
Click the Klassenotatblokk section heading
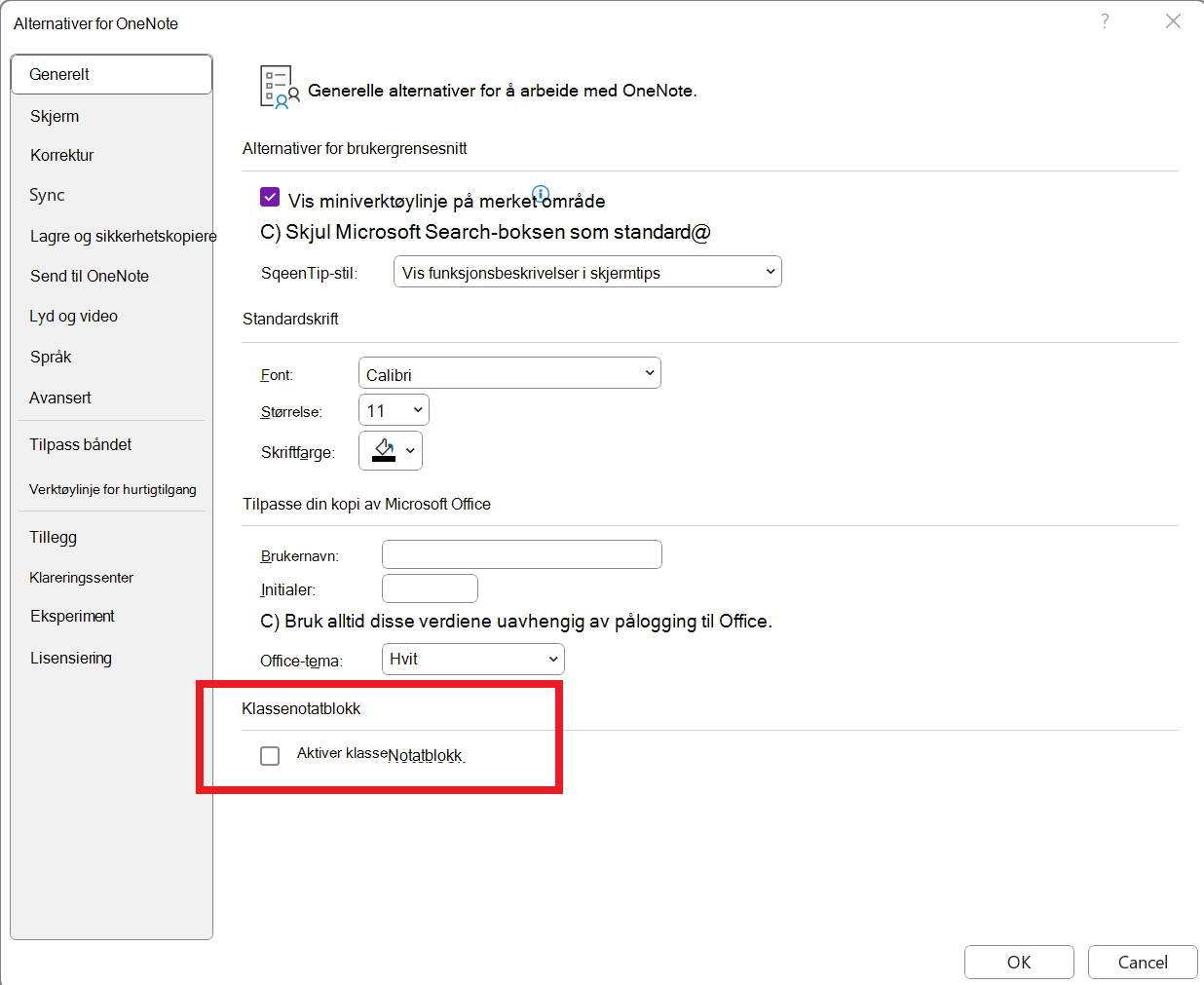coord(301,708)
